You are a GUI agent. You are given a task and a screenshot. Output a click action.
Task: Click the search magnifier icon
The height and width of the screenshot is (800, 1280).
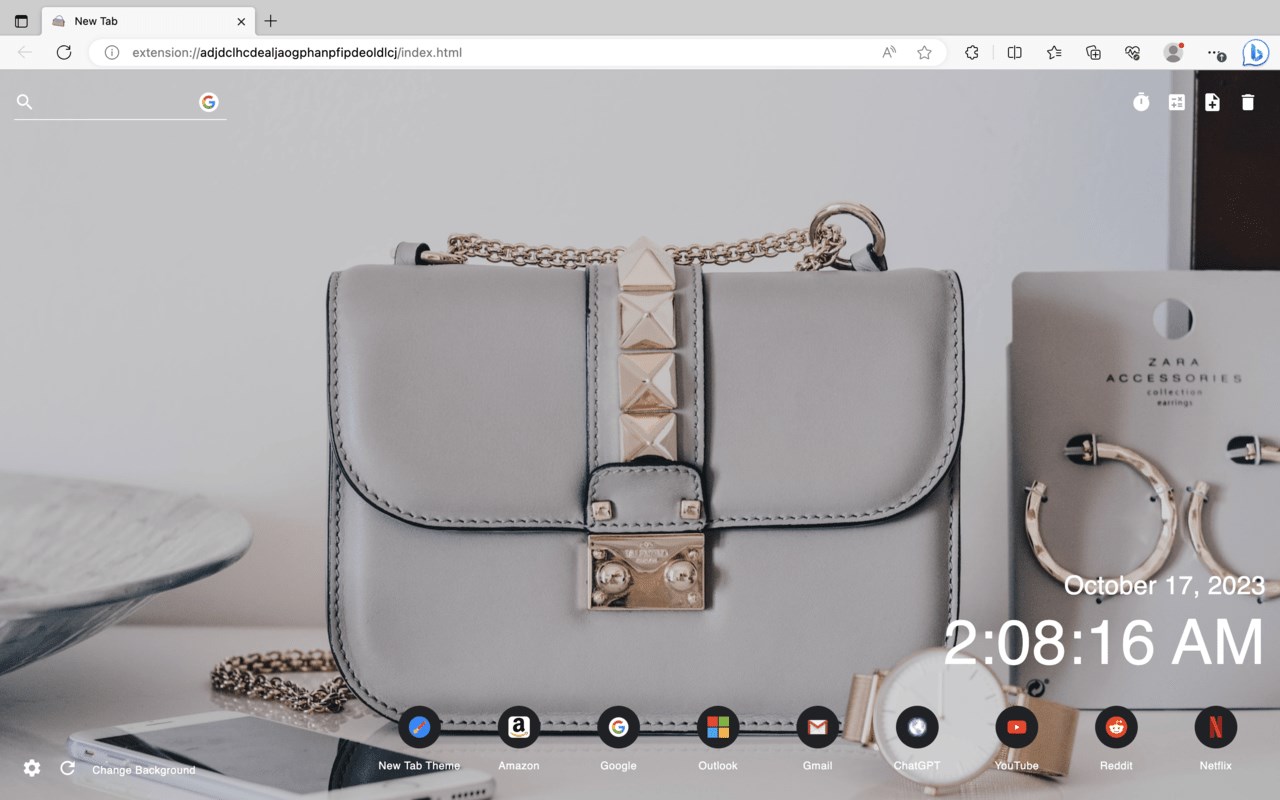click(x=25, y=102)
